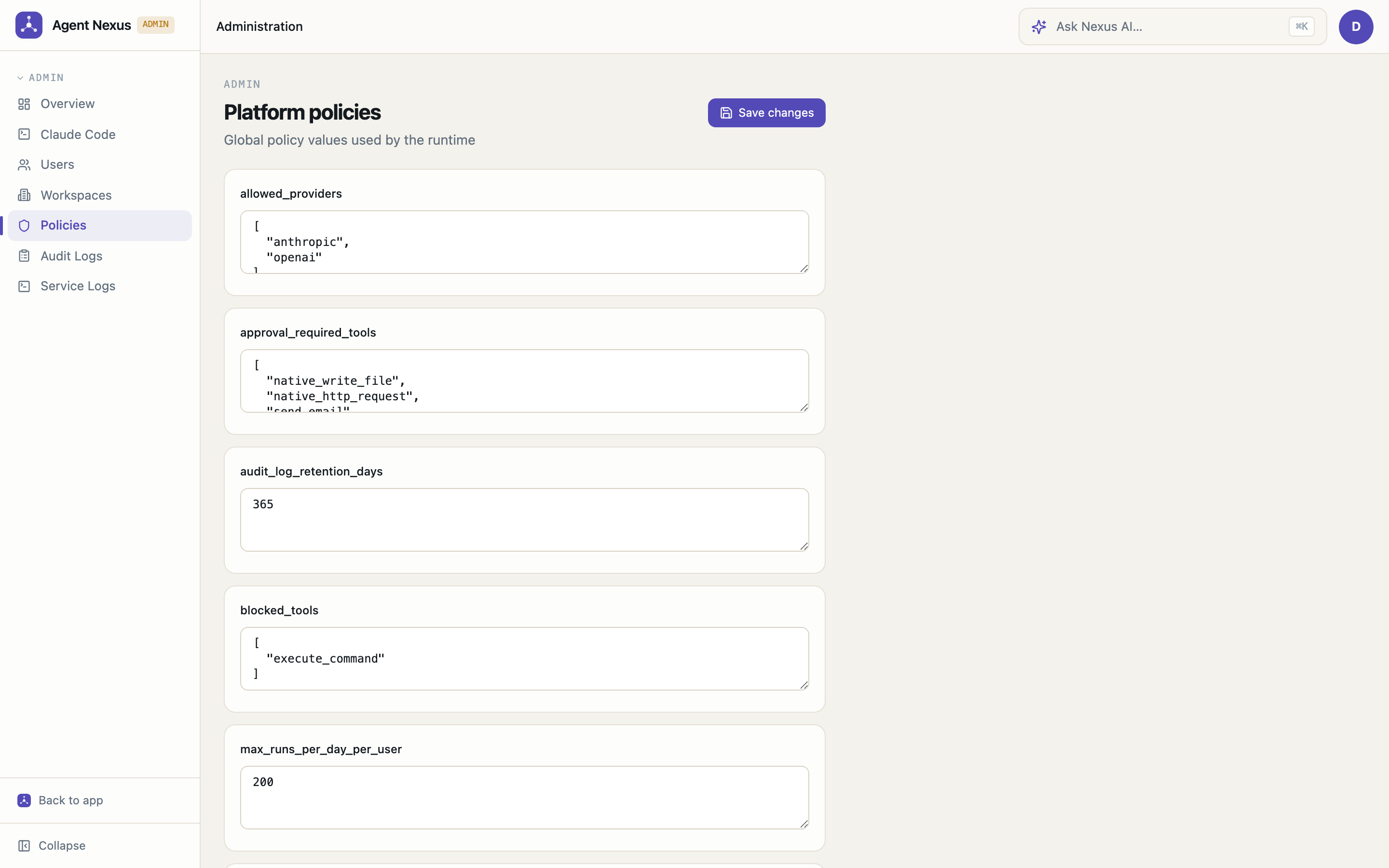Open the user avatar D menu
Viewport: 1389px width, 868px height.
(1356, 27)
